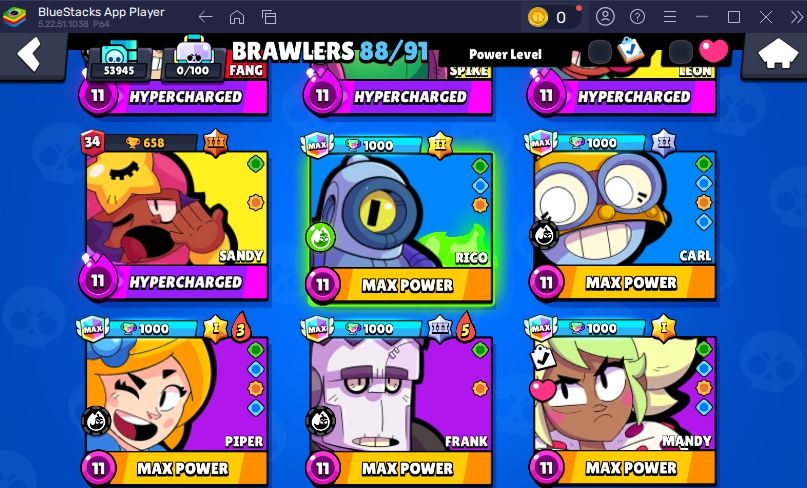Click the BlueStacks home button
This screenshot has width=807, height=488.
pos(237,17)
